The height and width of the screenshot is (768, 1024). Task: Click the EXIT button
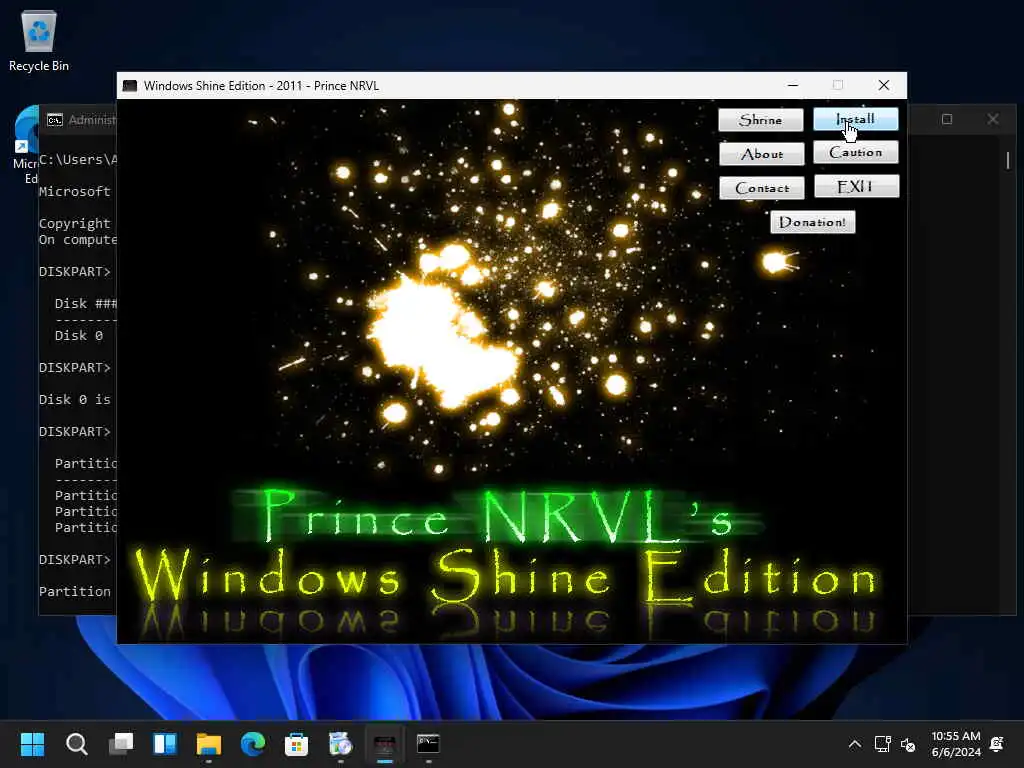pos(856,187)
